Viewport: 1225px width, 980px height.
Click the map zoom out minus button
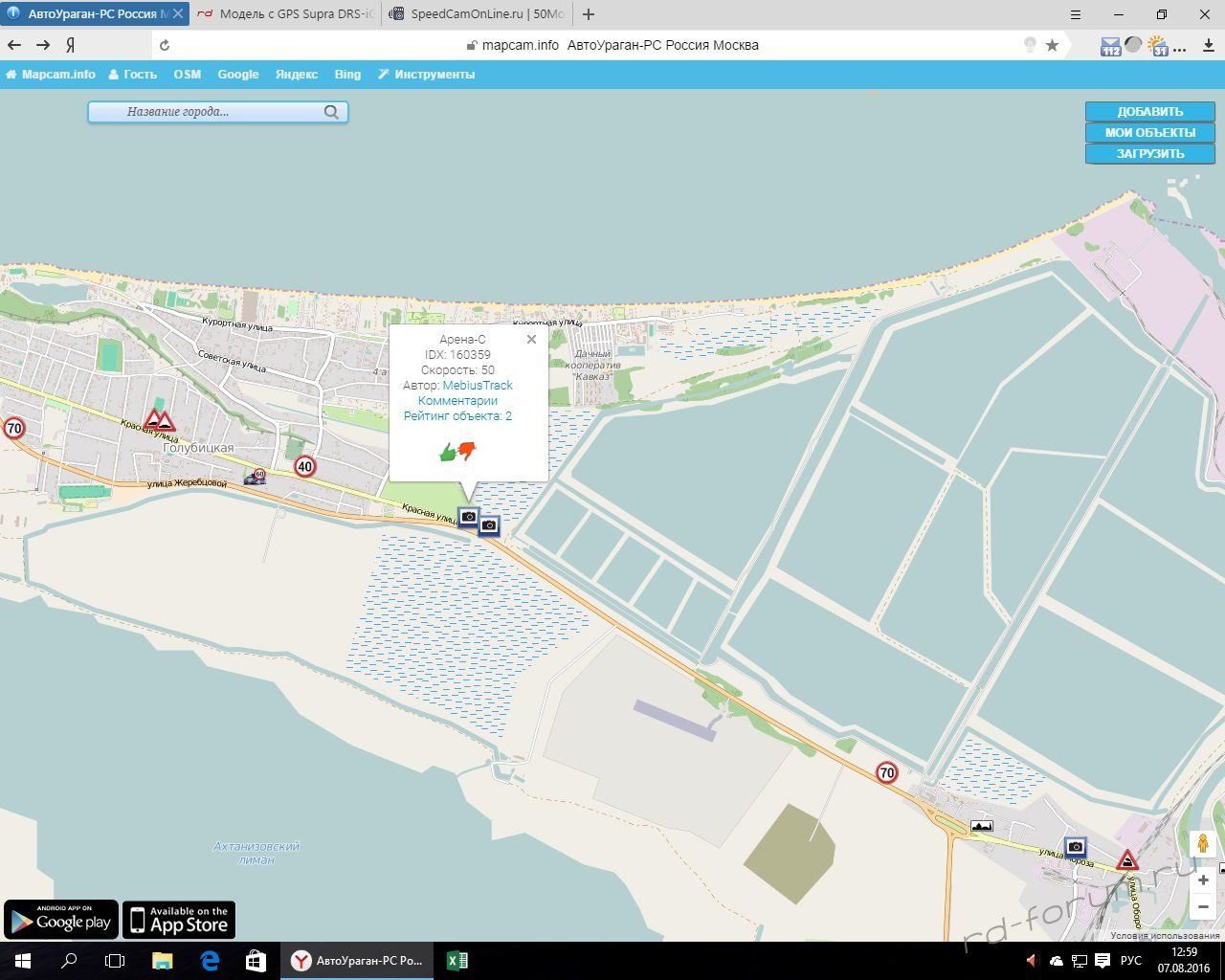pyautogui.click(x=1203, y=906)
